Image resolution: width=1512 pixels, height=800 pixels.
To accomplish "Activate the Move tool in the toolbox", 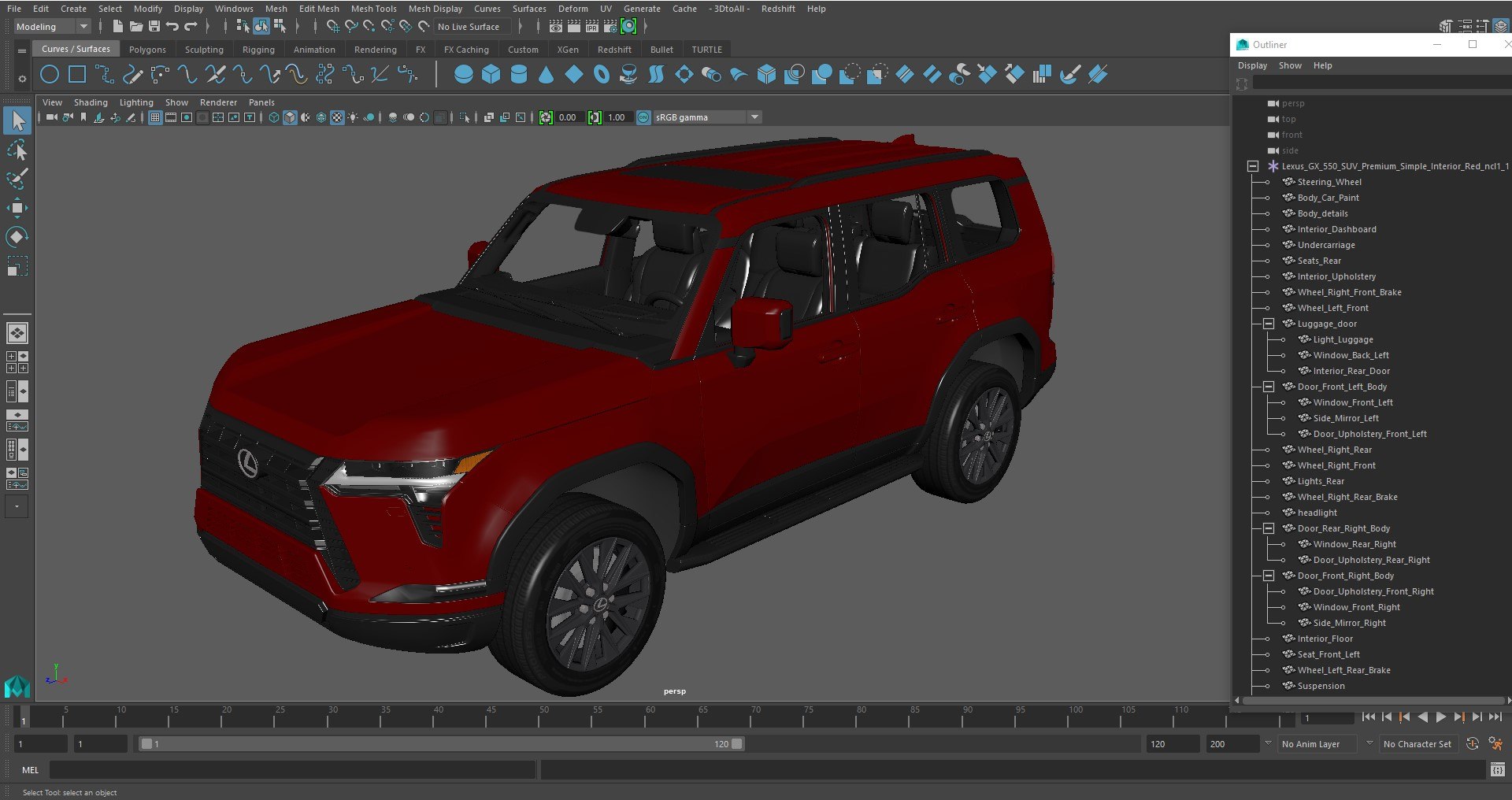I will pos(17,208).
